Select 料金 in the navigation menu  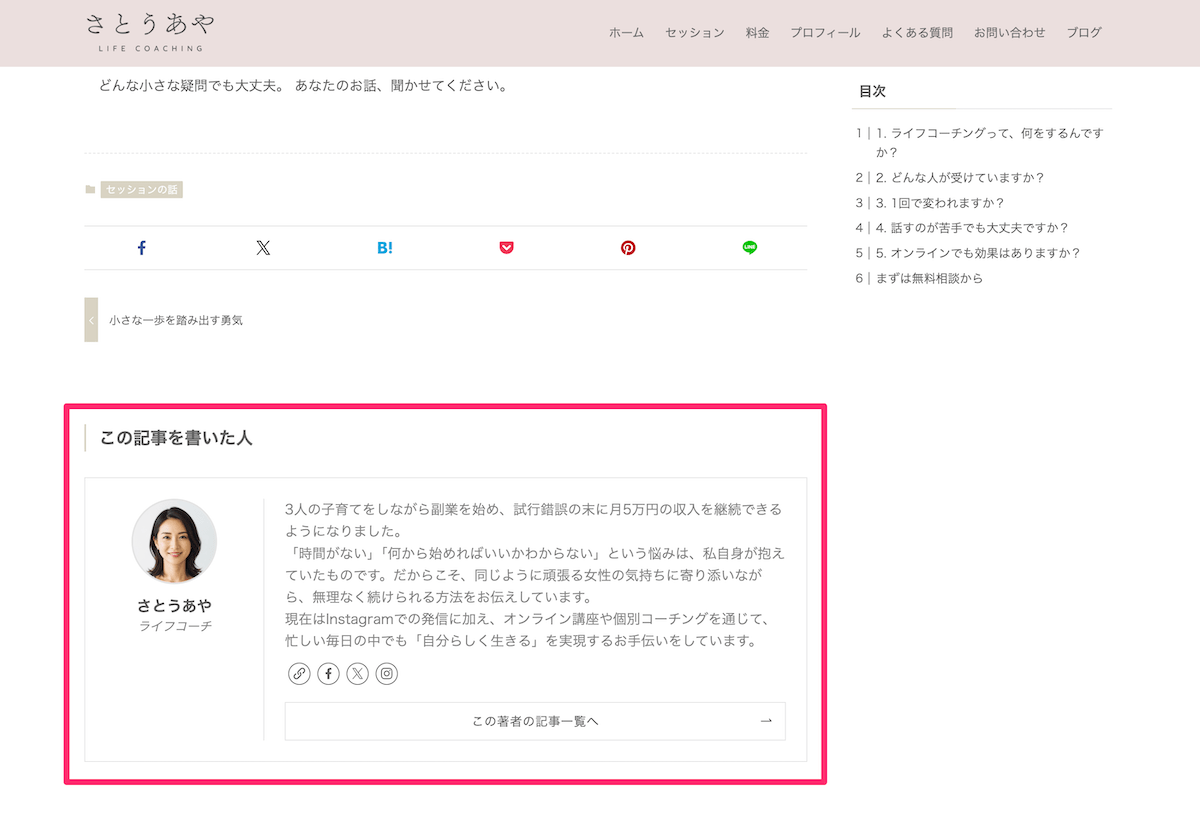point(757,32)
